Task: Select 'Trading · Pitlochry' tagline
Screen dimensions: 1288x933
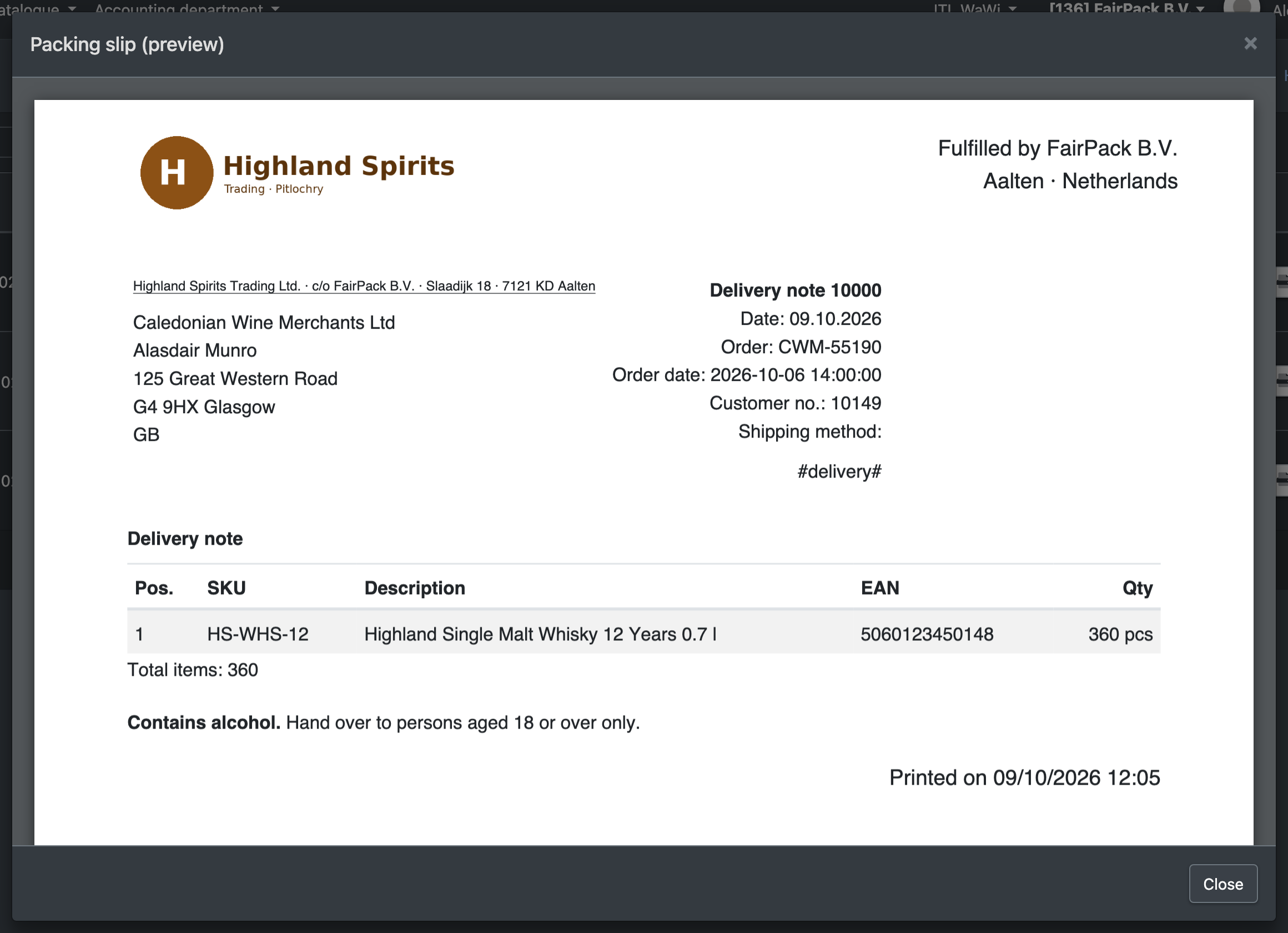Action: point(273,189)
